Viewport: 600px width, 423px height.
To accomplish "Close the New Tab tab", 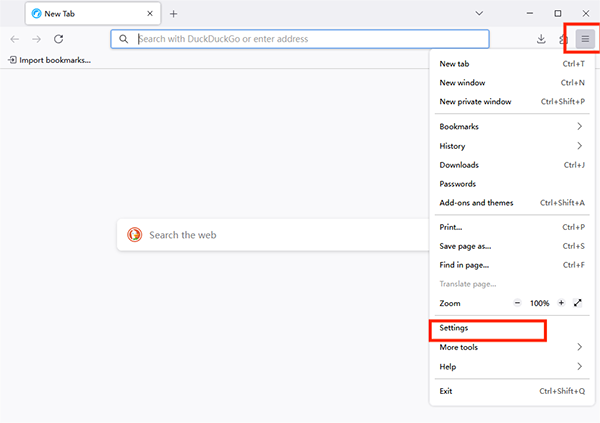I will (150, 14).
